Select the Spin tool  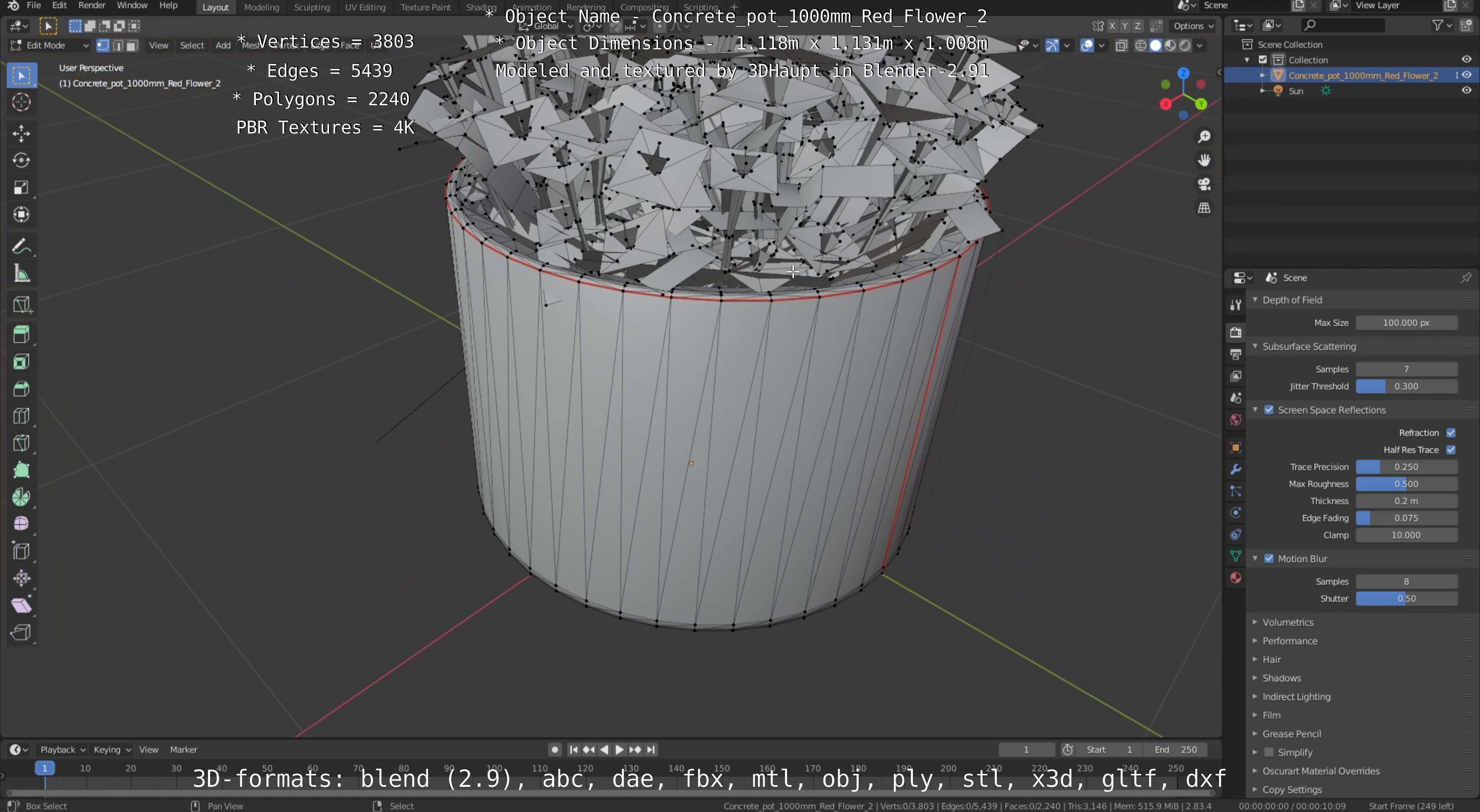tap(21, 497)
